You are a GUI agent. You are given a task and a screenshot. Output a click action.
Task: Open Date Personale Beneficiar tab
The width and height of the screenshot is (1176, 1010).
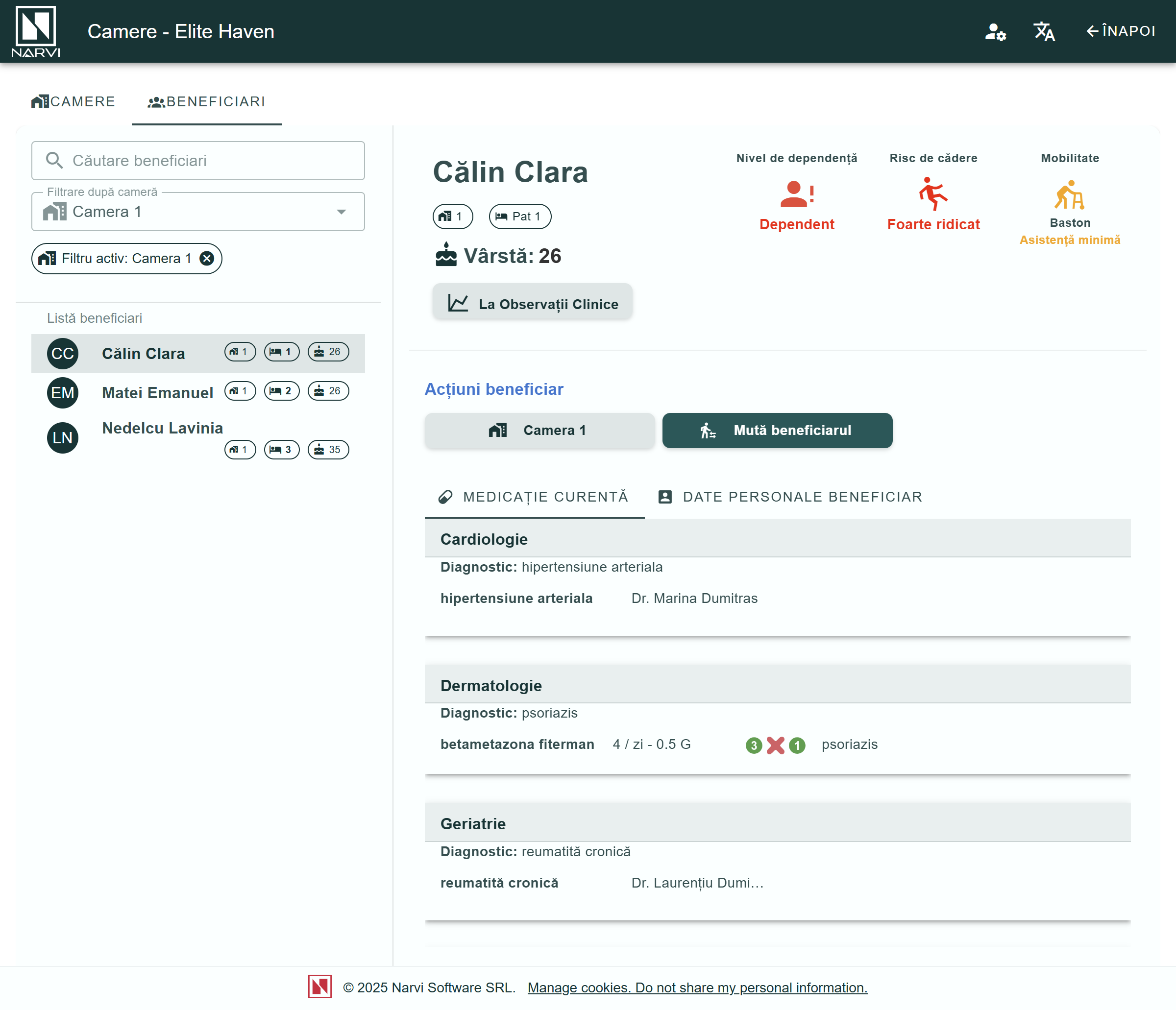[789, 497]
